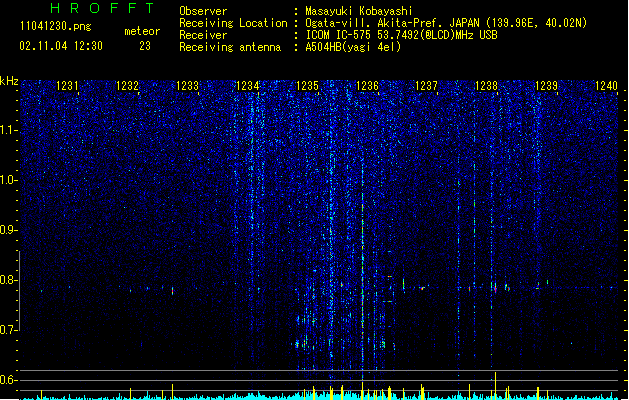The image size is (629, 400).
Task: Click the kHz axis unit label
Action: [x=9, y=81]
